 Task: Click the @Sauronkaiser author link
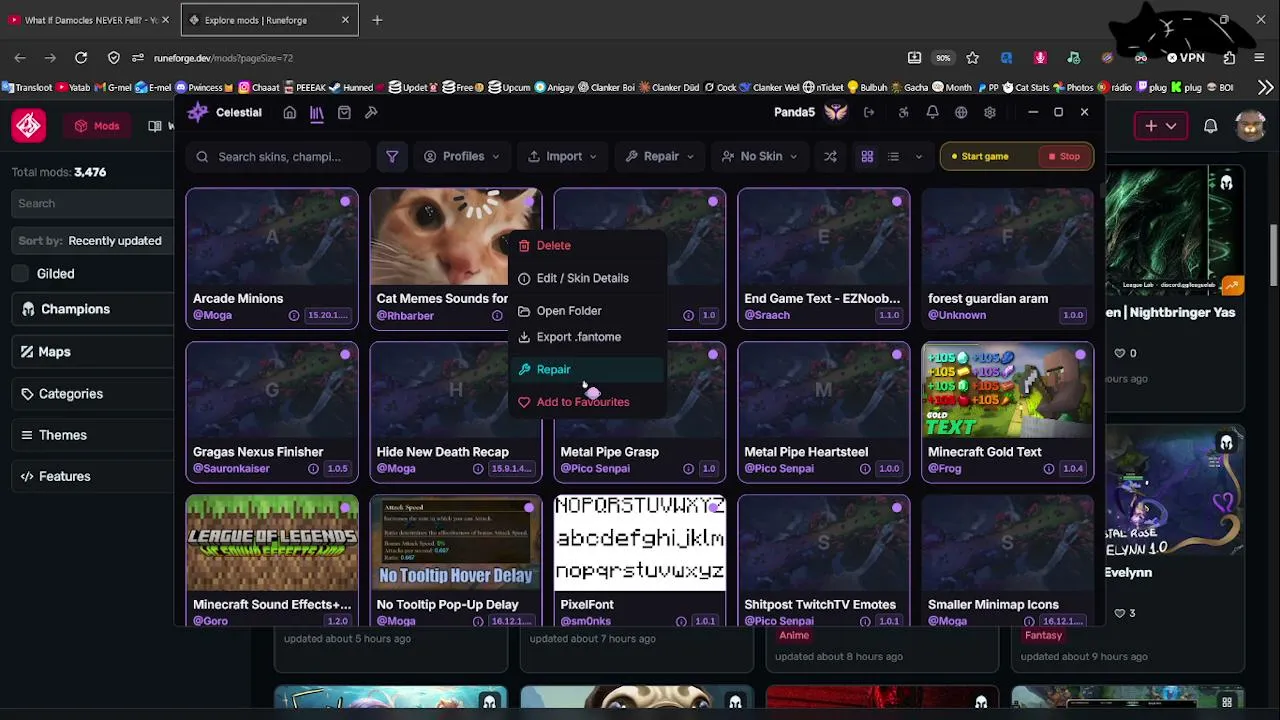coord(230,469)
